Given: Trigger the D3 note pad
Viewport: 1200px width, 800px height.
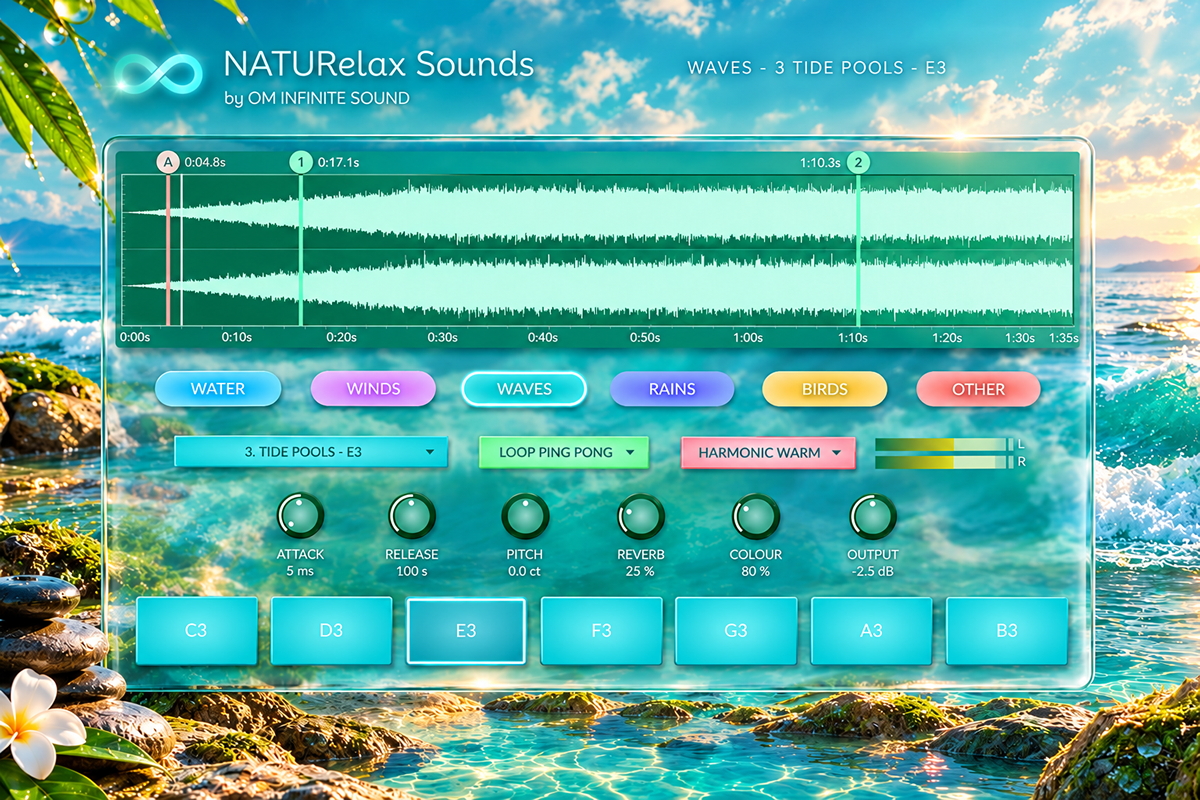Looking at the screenshot, I should pyautogui.click(x=331, y=631).
